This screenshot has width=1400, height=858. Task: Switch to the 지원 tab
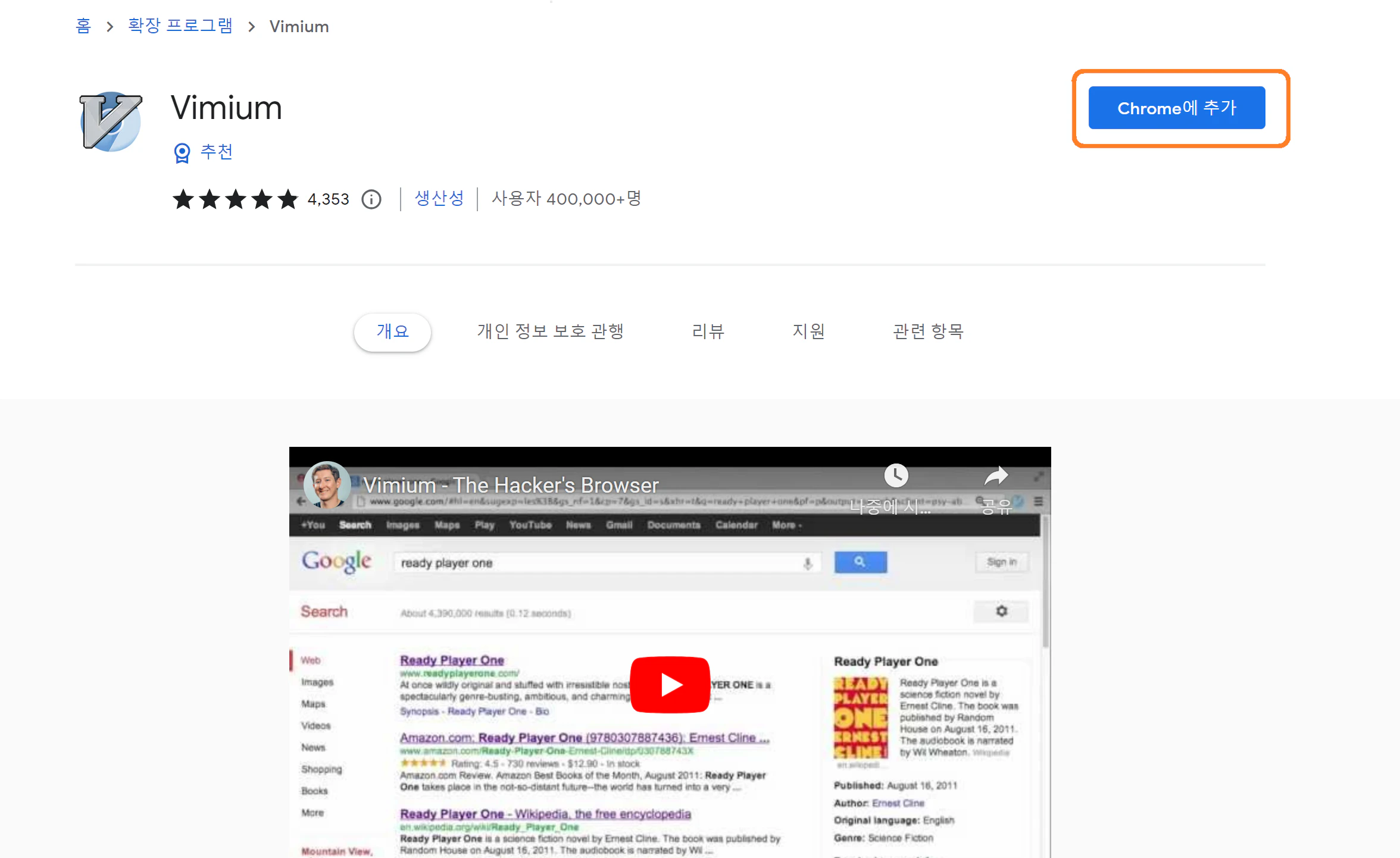click(809, 331)
